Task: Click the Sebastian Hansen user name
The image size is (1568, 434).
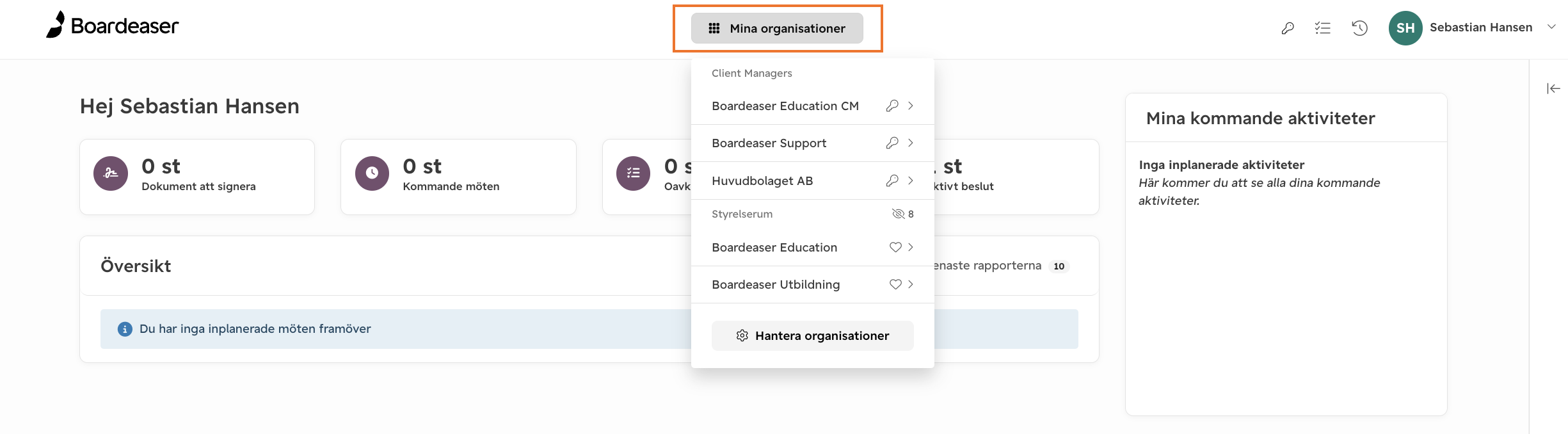Action: [1480, 28]
